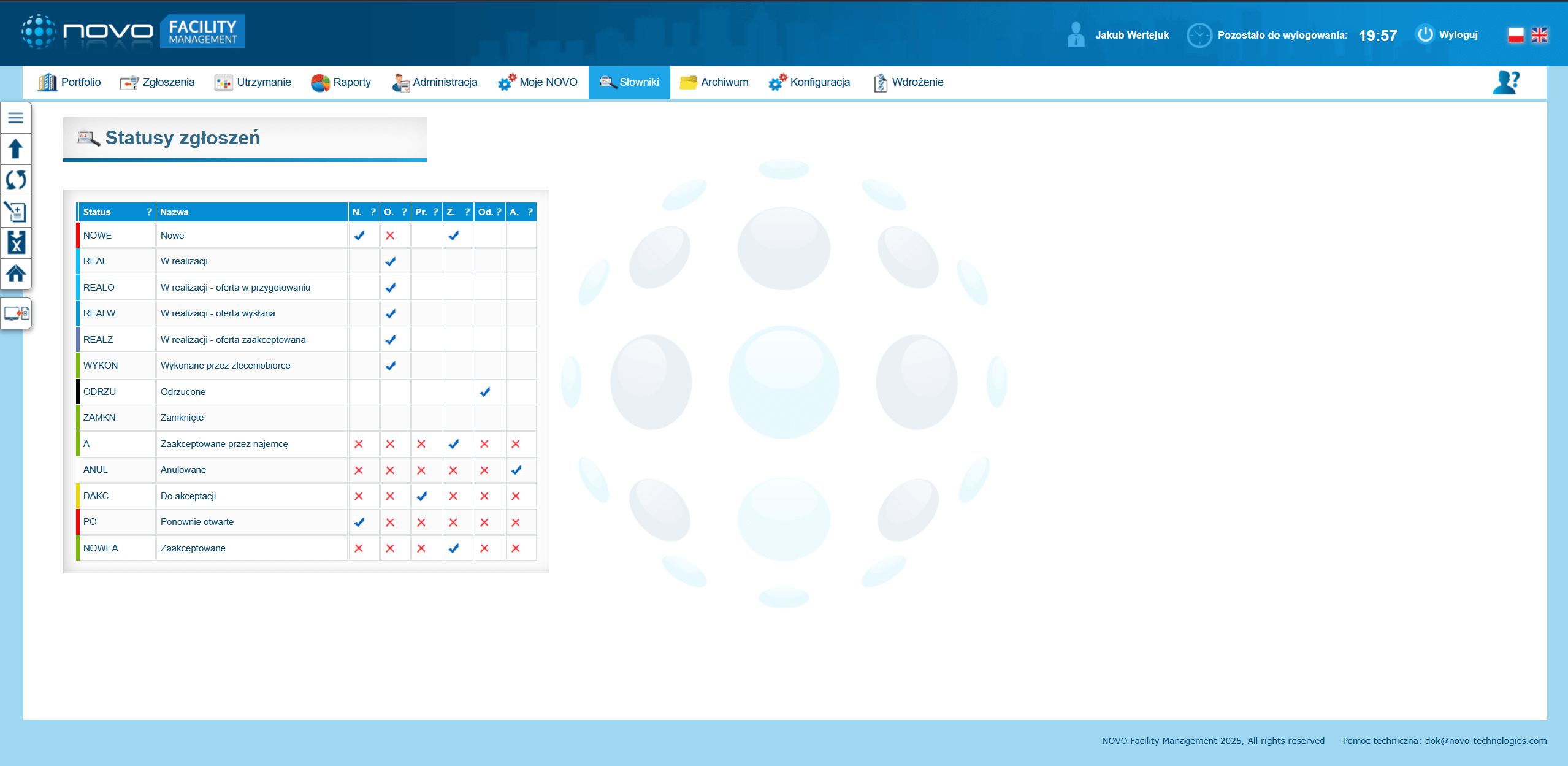Click question mark in Pr. column header

pos(435,212)
